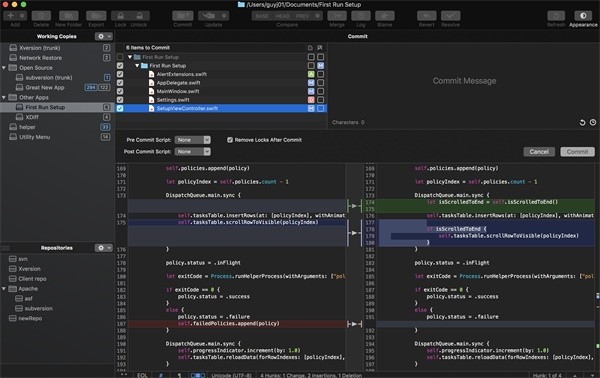The image size is (600, 378).
Task: Click the revert commit message icon
Action: coord(582,122)
